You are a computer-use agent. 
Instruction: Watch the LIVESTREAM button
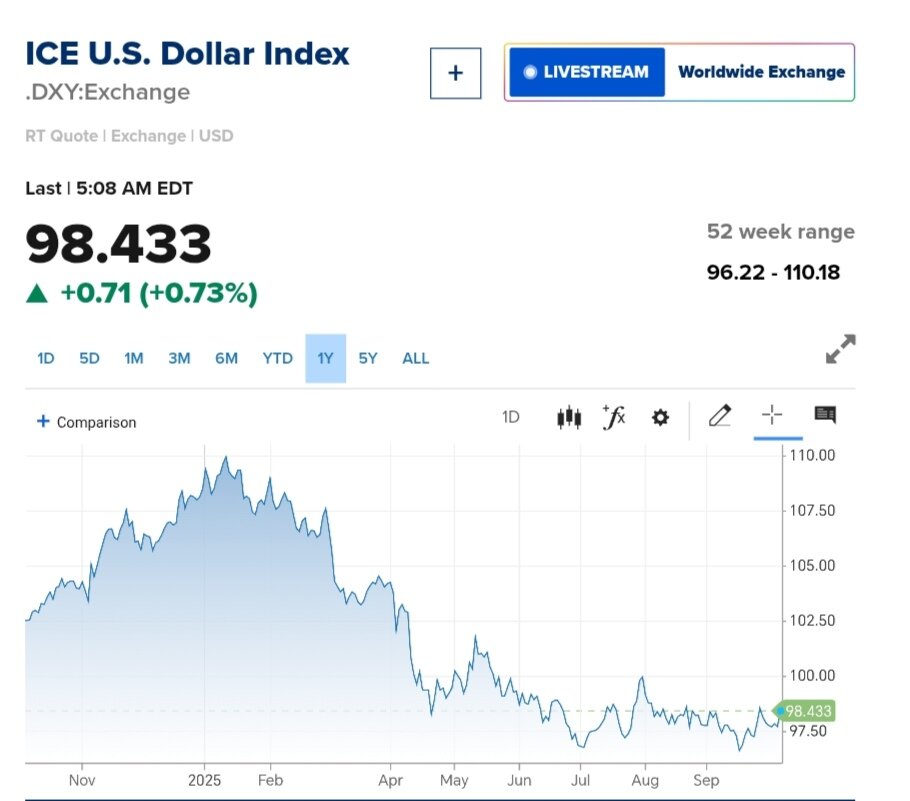point(586,72)
